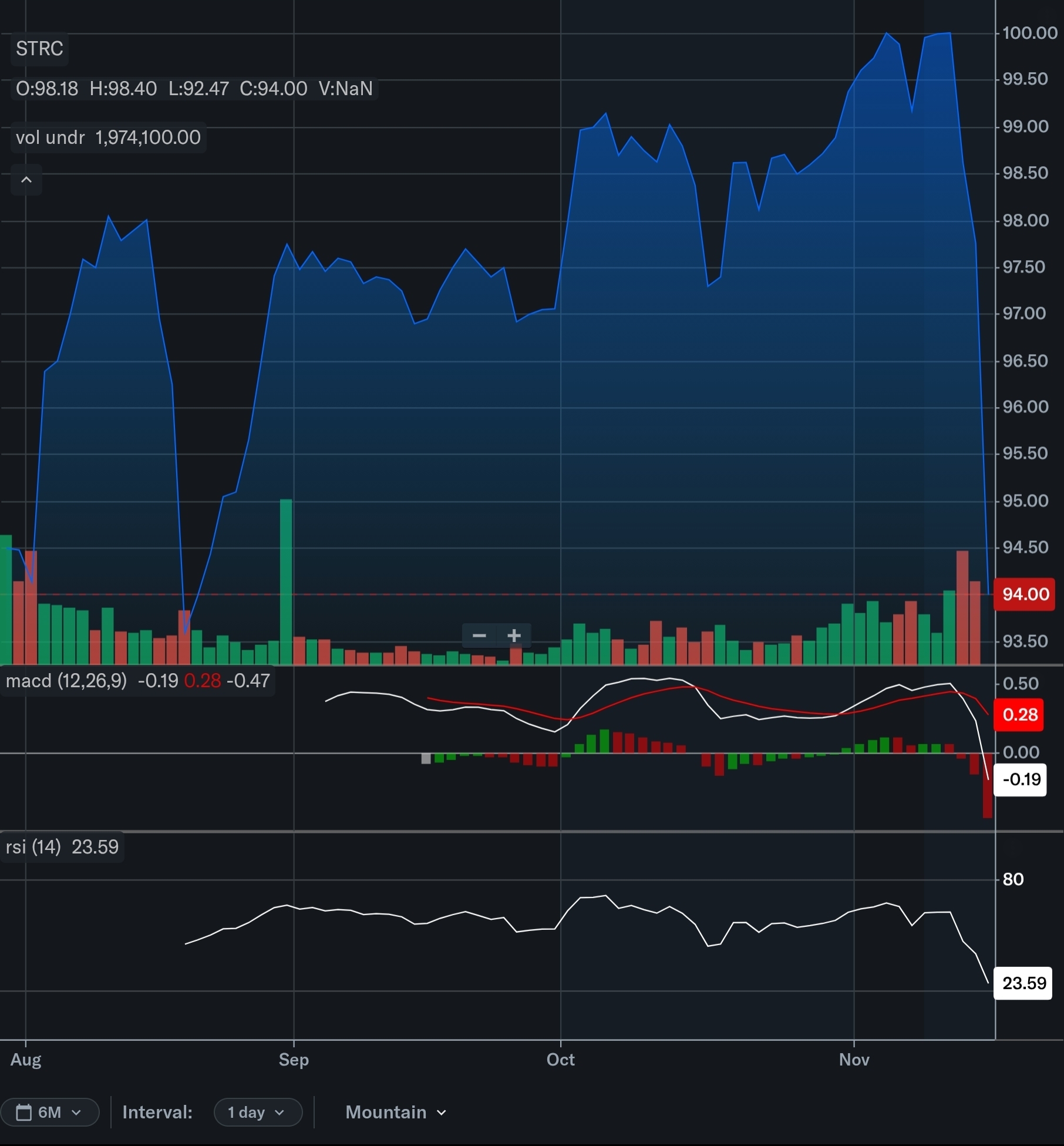Zoom in the chart with the plus button
Viewport: 1064px width, 1146px height.
(514, 636)
